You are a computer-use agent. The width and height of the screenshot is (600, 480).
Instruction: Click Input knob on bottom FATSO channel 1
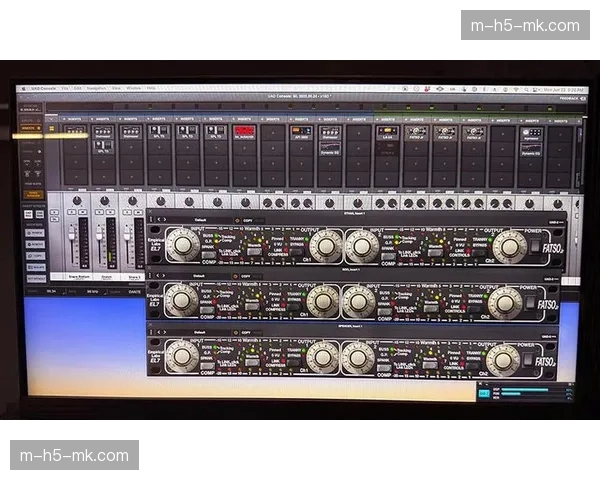click(182, 356)
